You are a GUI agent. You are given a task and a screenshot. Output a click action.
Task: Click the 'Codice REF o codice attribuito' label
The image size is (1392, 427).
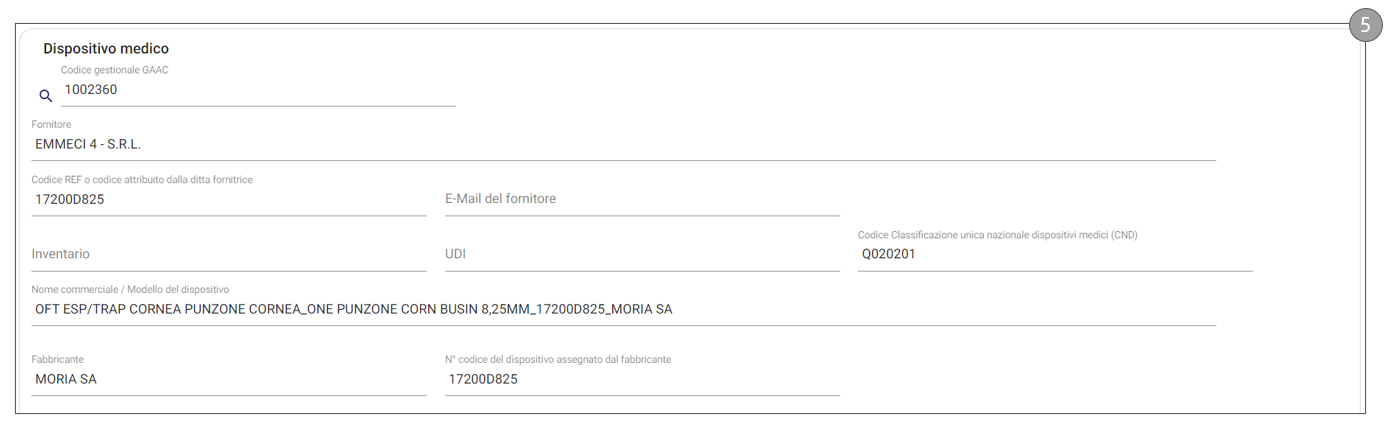click(x=142, y=180)
